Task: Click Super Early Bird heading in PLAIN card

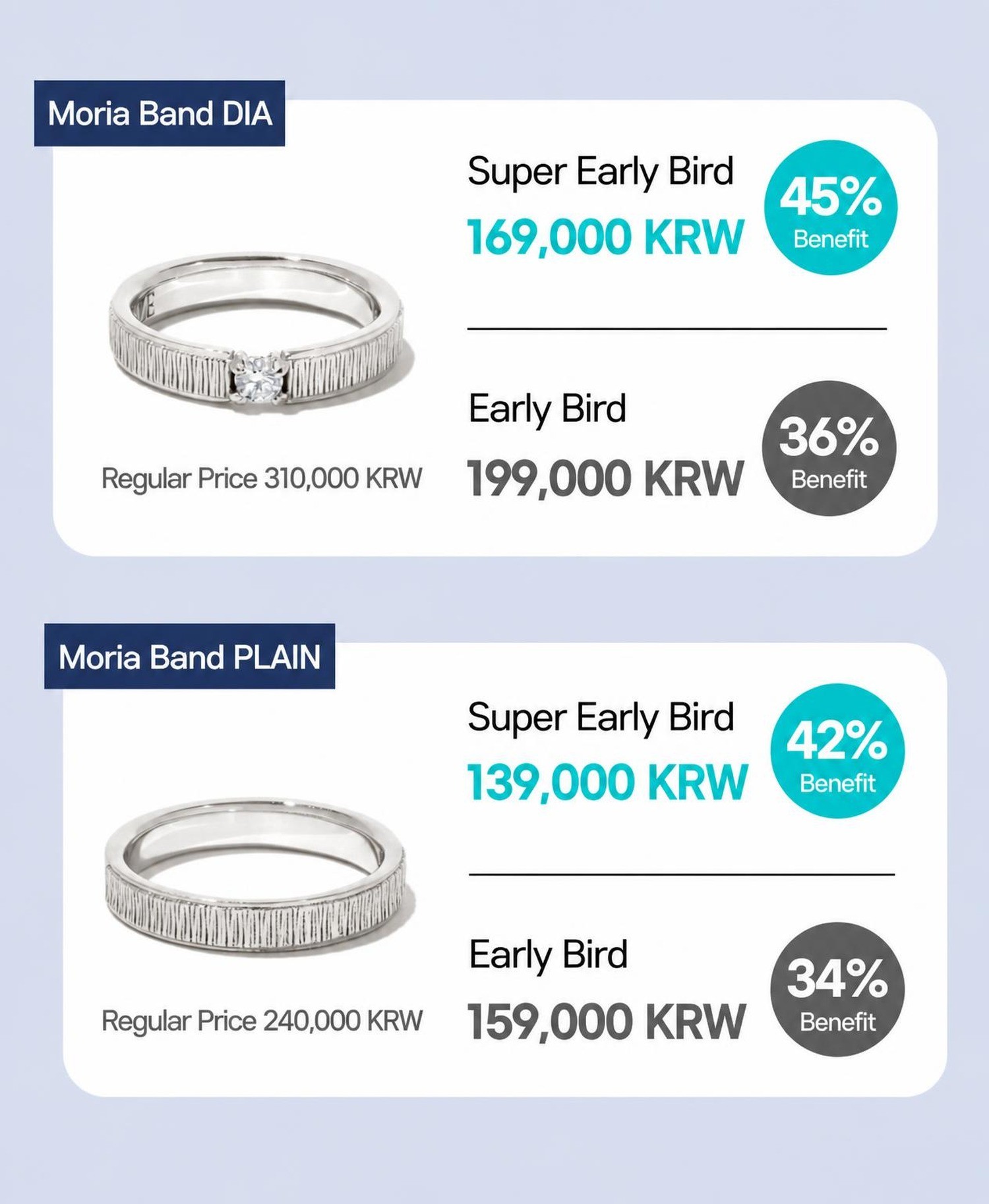Action: [x=601, y=718]
